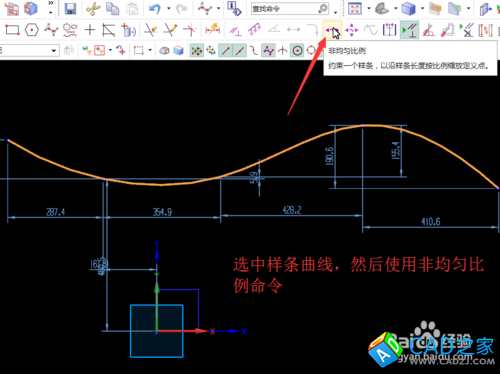This screenshot has width=500, height=374.
Task: Click the 428.2 dimension
Action: 292,210
